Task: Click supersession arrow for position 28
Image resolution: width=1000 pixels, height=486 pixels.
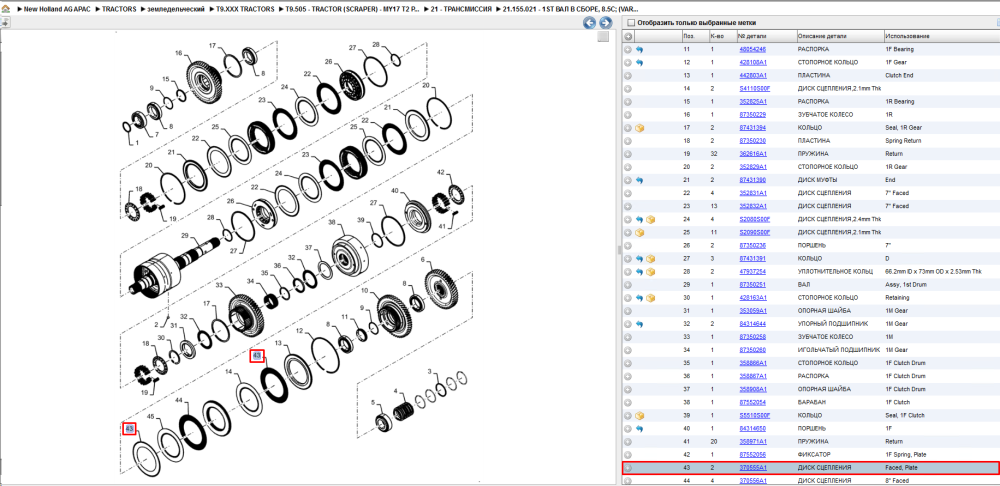Action: (640, 272)
